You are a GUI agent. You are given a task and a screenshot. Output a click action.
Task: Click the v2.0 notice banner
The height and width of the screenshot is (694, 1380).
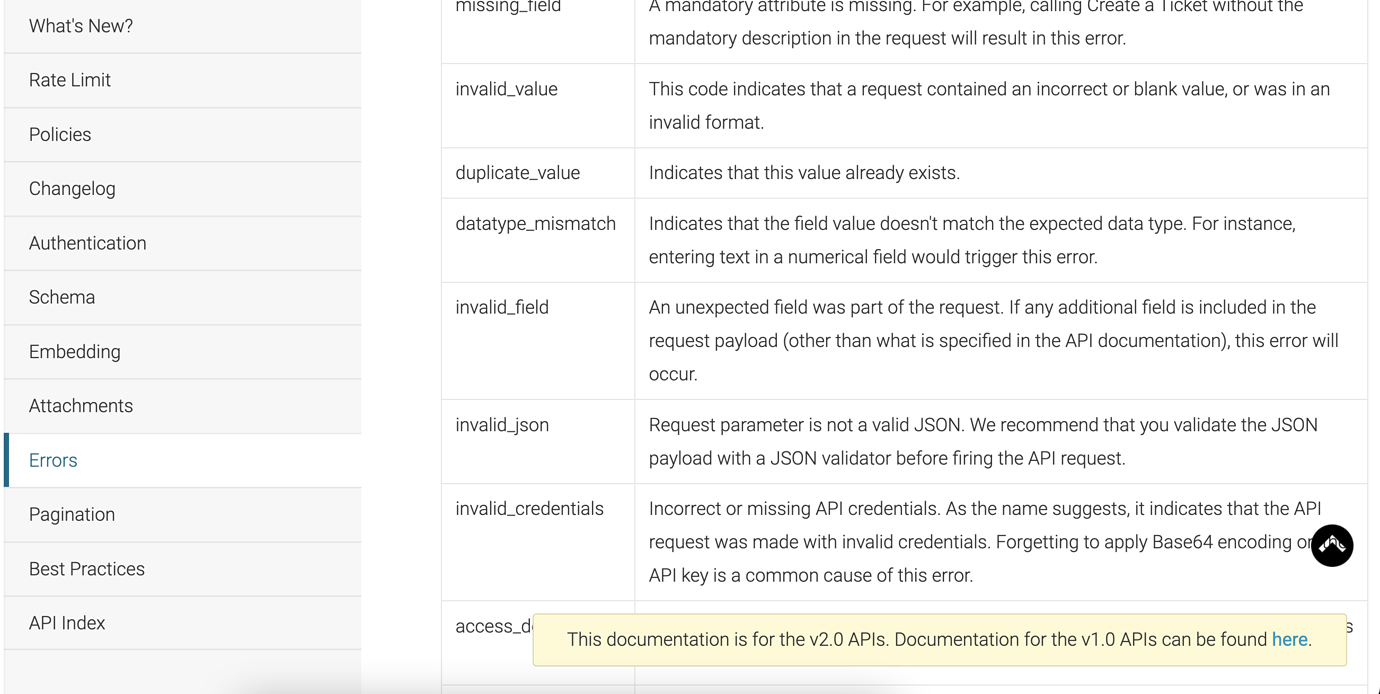click(940, 639)
